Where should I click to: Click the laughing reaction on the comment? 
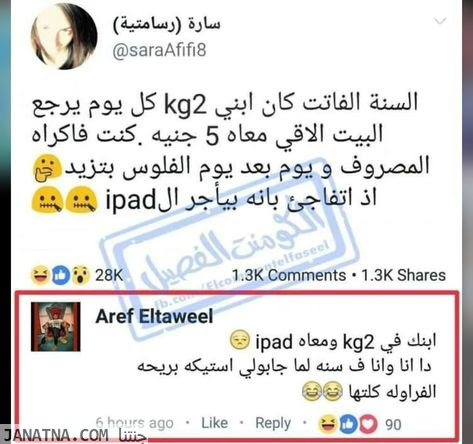click(x=327, y=424)
